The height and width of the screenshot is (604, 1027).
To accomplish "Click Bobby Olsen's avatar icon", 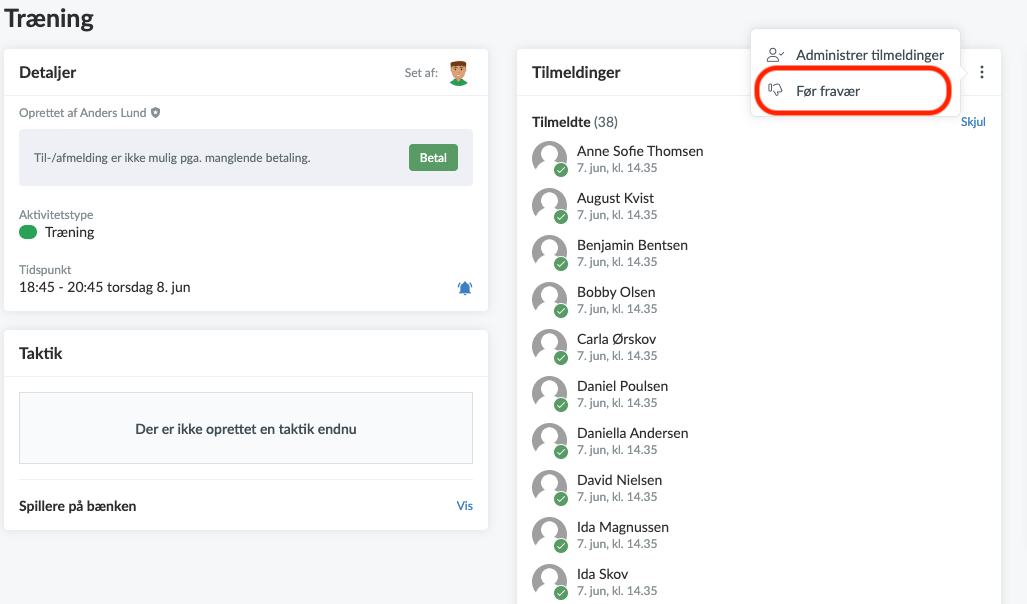I will click(x=549, y=299).
